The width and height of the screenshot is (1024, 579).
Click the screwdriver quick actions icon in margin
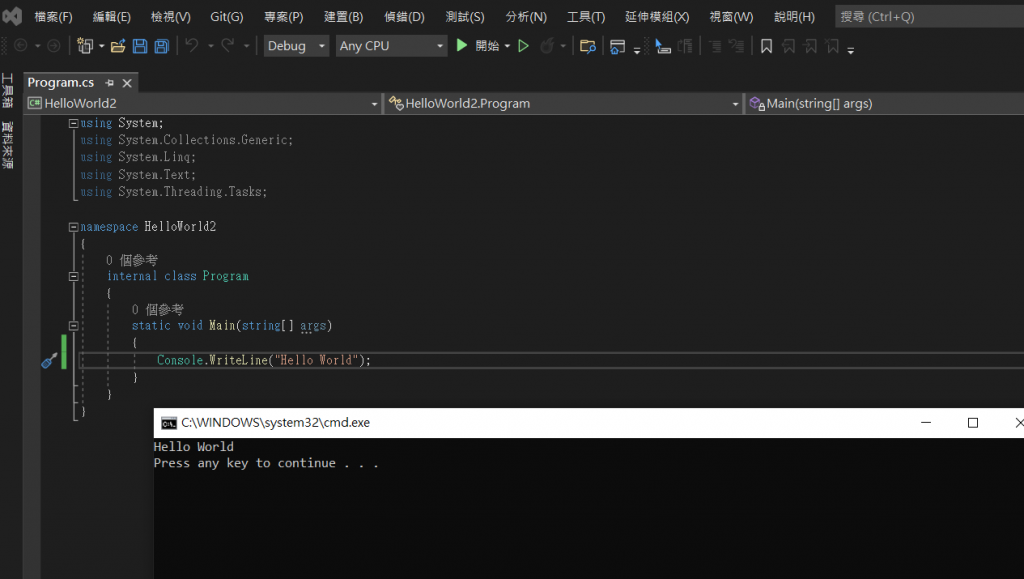pos(49,360)
